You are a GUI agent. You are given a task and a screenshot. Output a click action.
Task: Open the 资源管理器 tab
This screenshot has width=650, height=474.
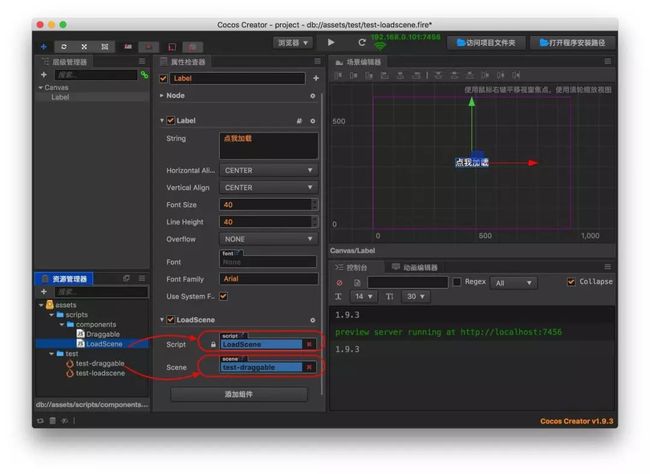click(64, 279)
